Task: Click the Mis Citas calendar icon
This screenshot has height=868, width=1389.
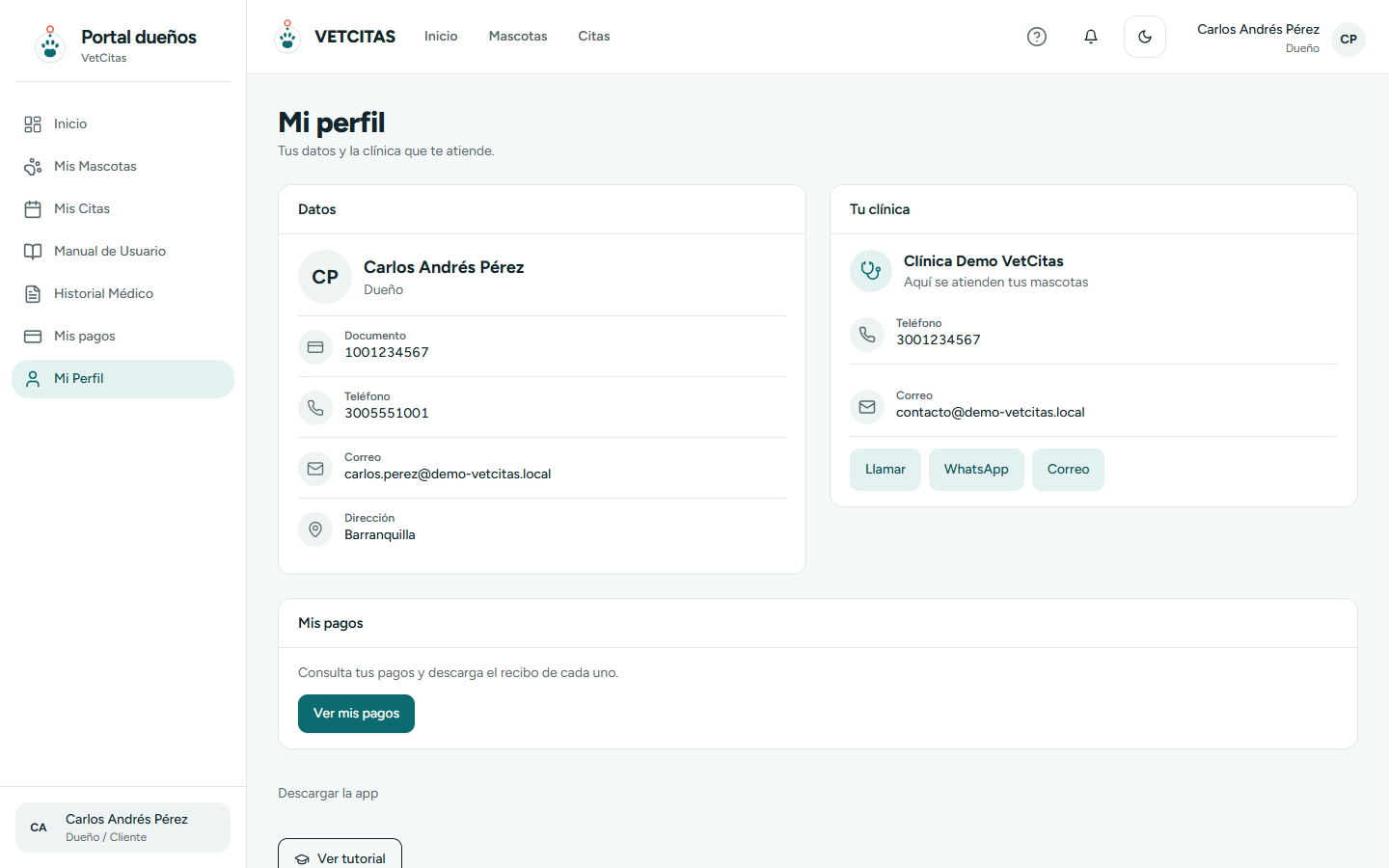Action: tap(33, 209)
